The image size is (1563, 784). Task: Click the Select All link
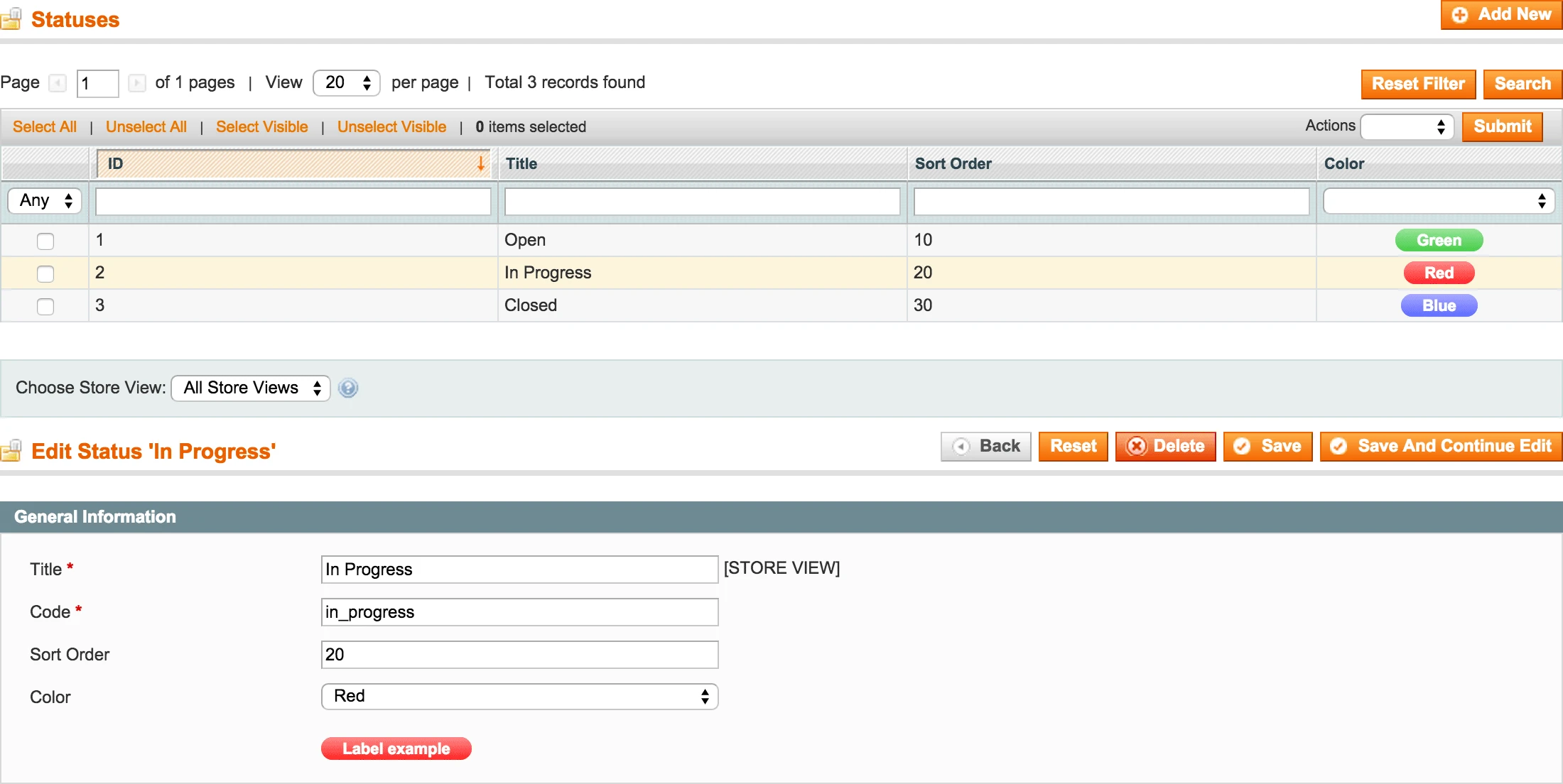(44, 126)
